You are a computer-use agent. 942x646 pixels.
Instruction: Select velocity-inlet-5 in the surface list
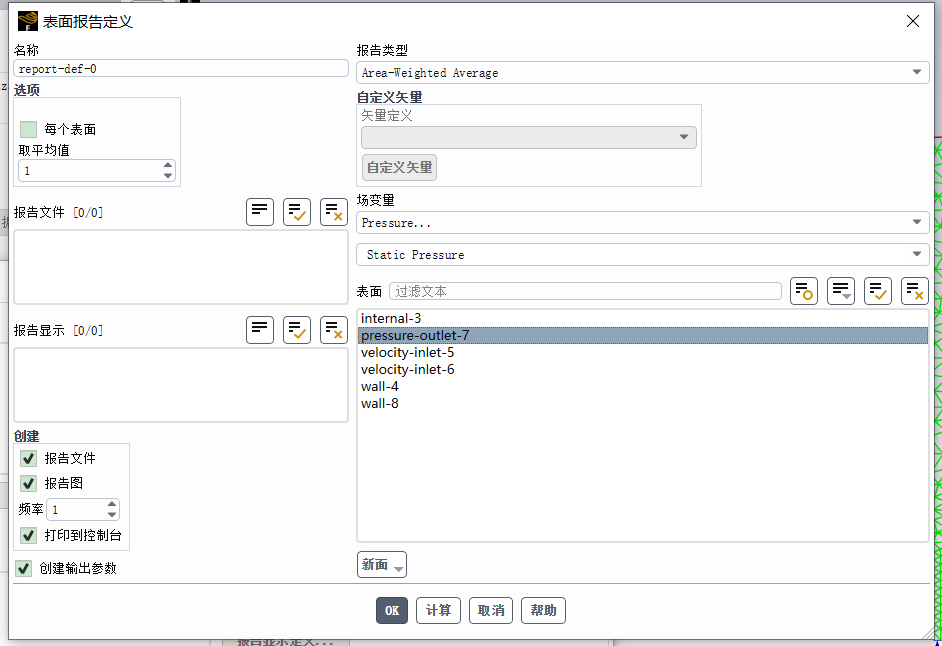(643, 353)
